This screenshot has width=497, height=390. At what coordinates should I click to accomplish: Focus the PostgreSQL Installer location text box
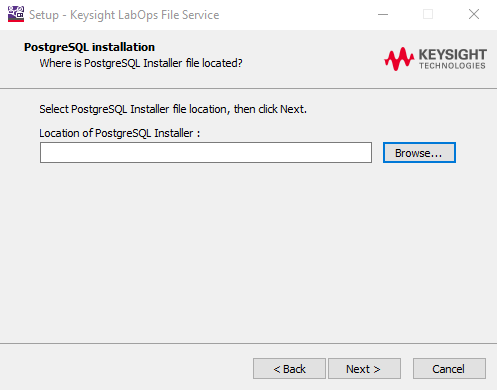click(206, 153)
